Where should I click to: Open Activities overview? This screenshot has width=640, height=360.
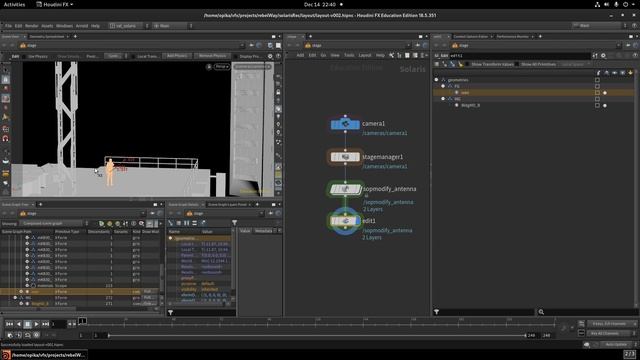14,4
